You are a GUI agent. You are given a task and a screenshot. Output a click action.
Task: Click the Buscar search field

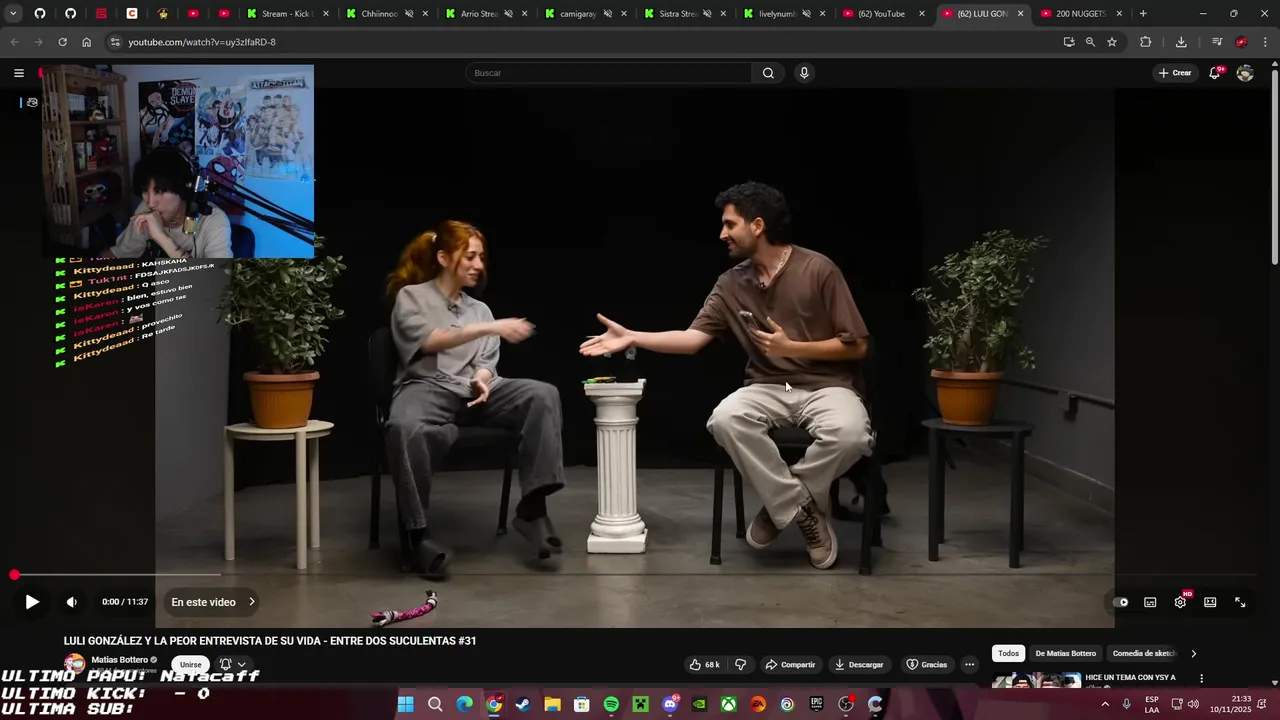[608, 73]
